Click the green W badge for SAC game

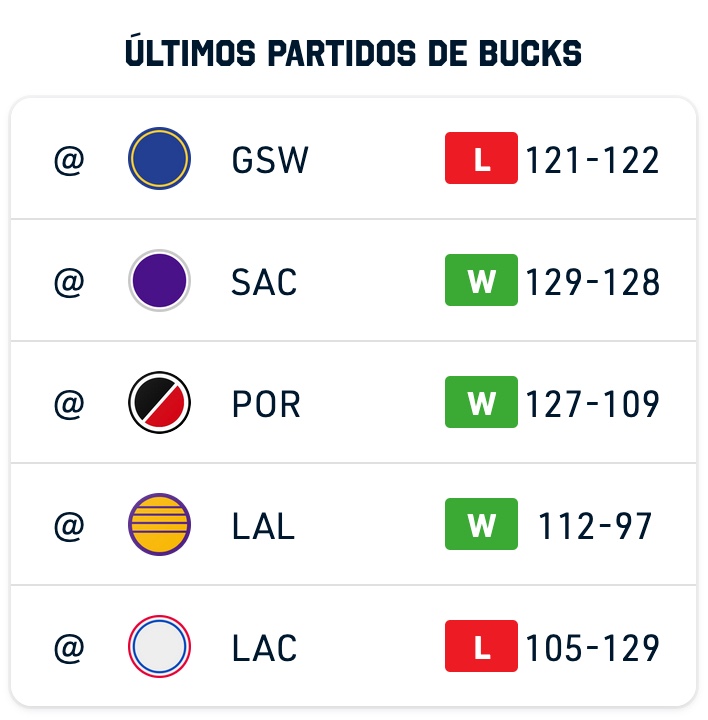pos(481,280)
